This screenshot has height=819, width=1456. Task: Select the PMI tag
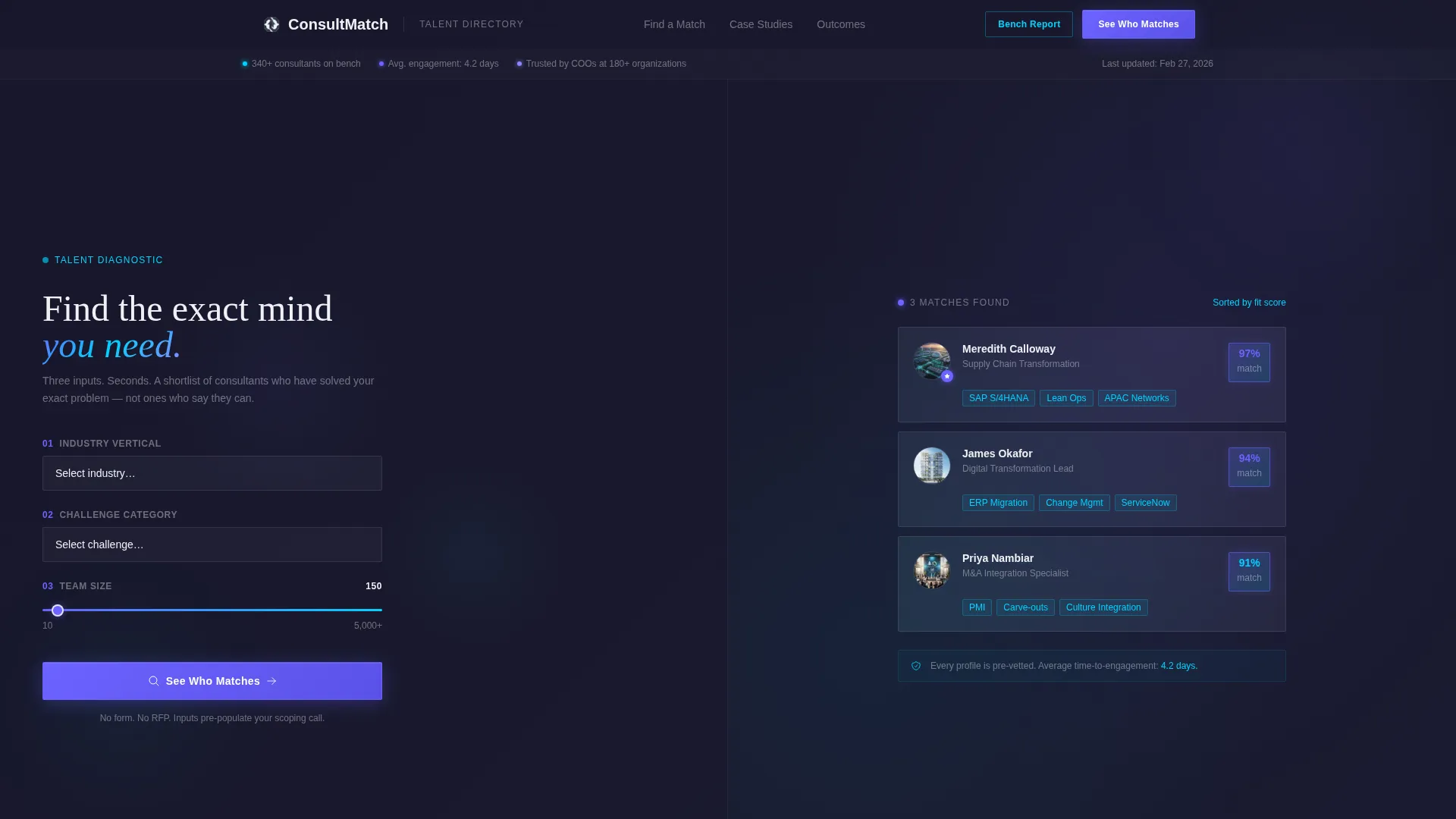point(977,607)
